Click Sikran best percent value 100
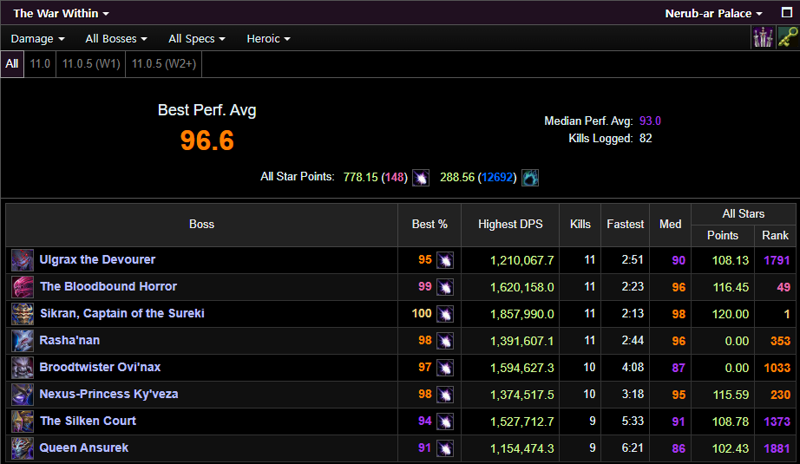The width and height of the screenshot is (800, 464). click(422, 313)
